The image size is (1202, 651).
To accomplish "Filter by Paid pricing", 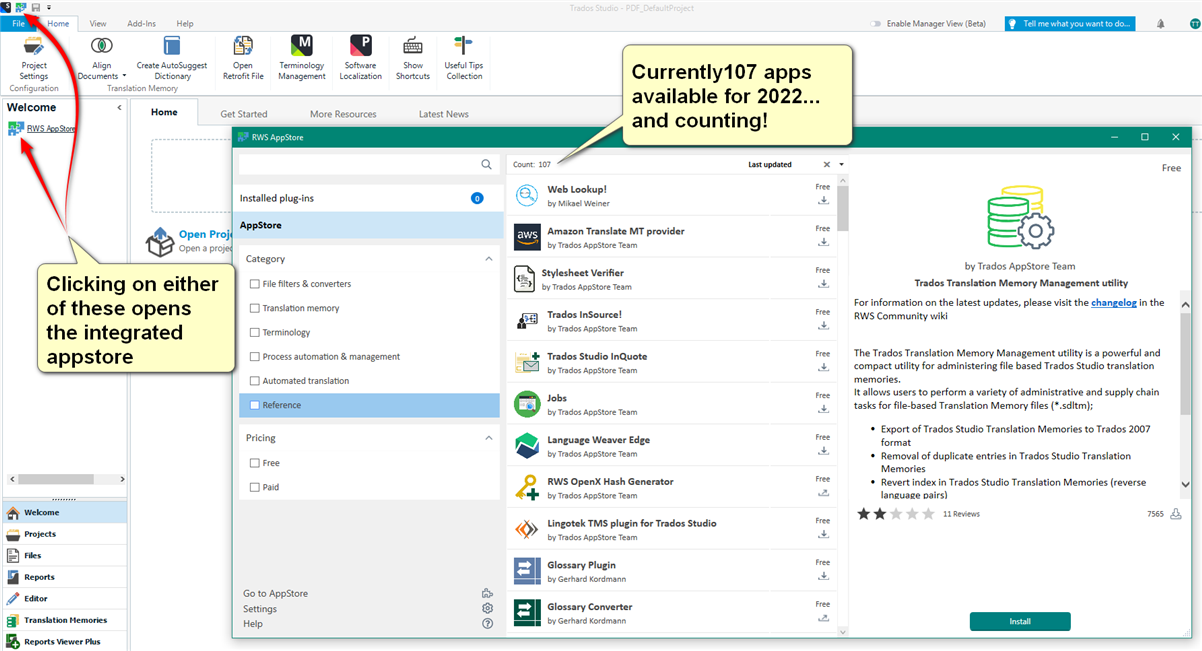I will coord(255,487).
